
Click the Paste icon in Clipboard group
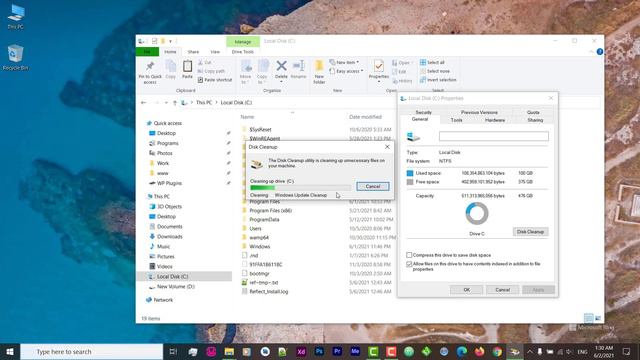tap(187, 66)
